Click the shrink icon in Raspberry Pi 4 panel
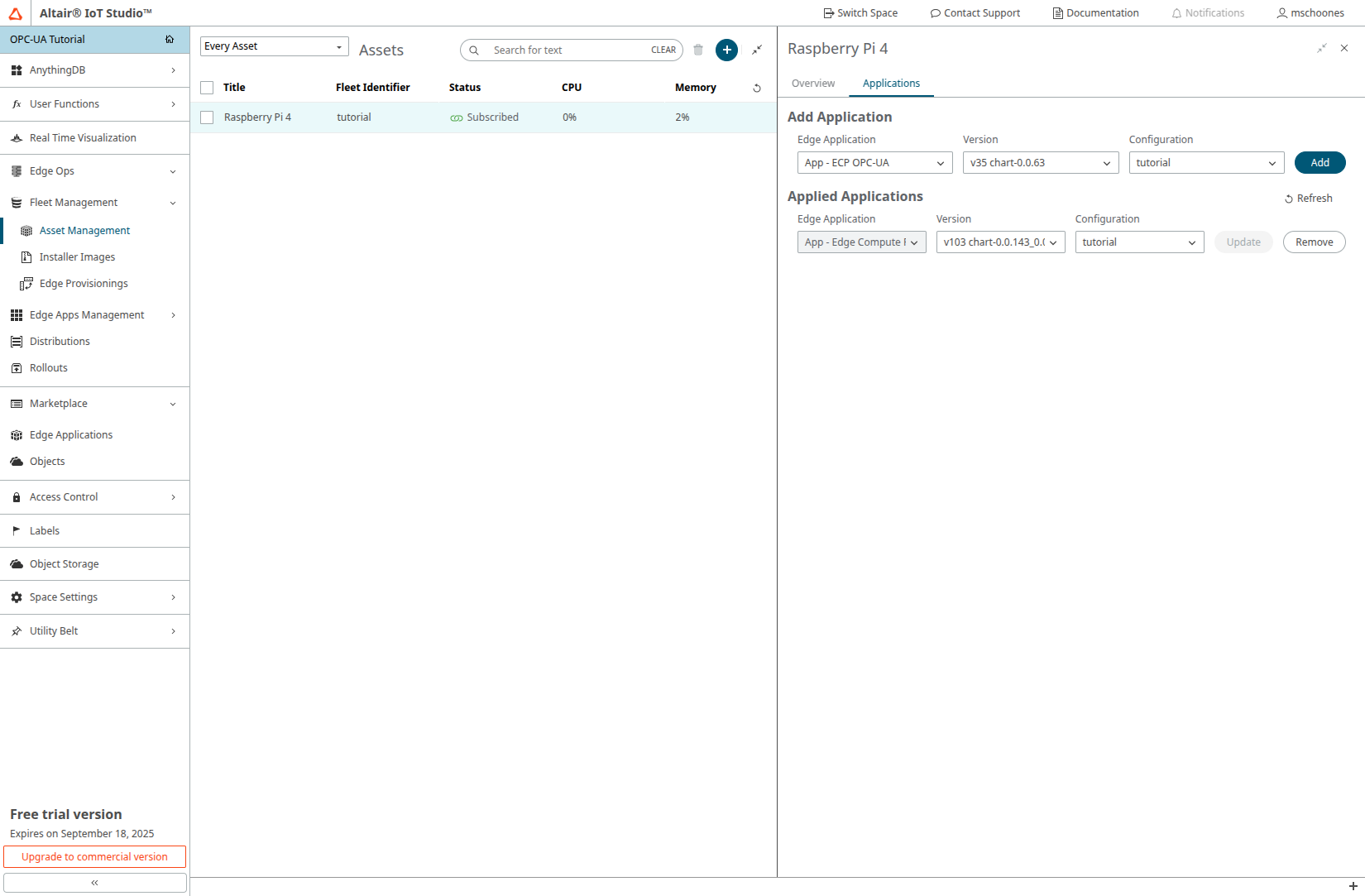 1322,48
